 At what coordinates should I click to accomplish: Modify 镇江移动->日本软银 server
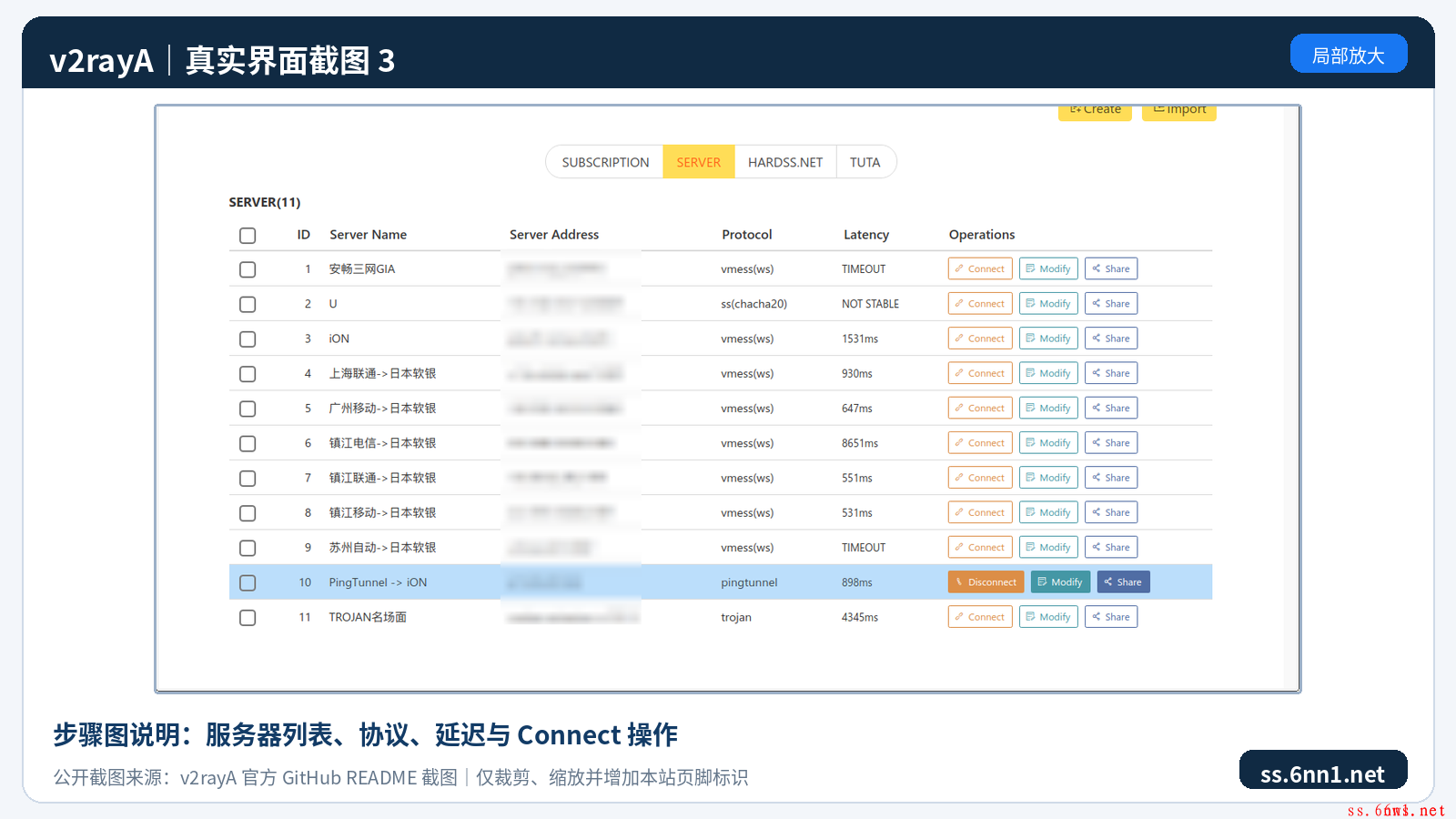(x=1048, y=512)
